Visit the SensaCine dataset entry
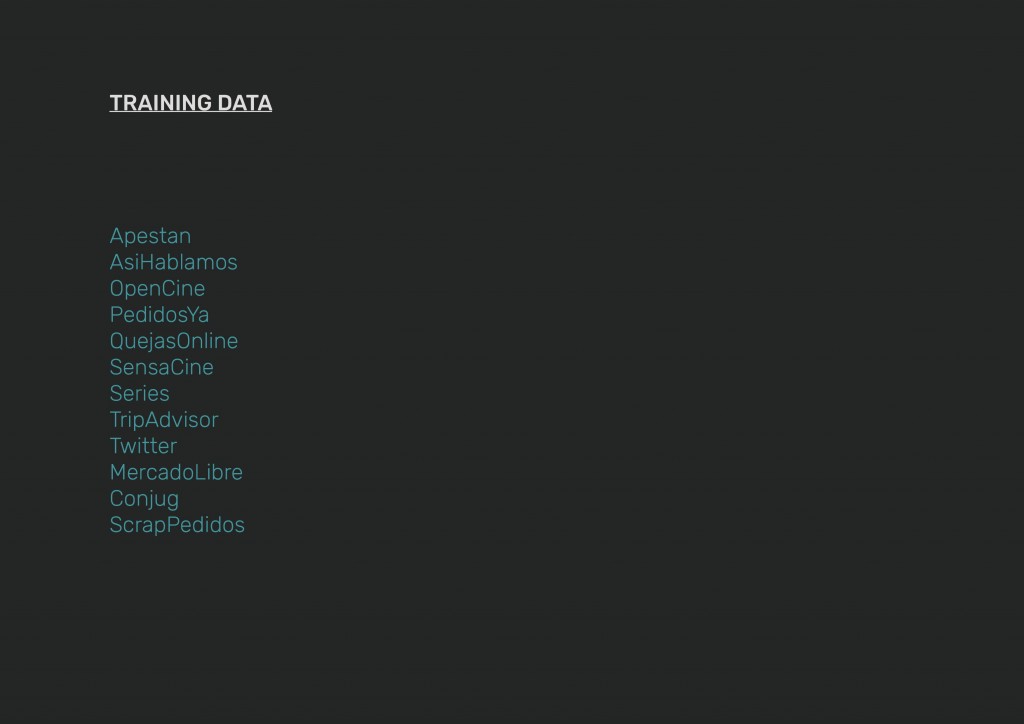Viewport: 1024px width, 724px height. click(x=161, y=367)
